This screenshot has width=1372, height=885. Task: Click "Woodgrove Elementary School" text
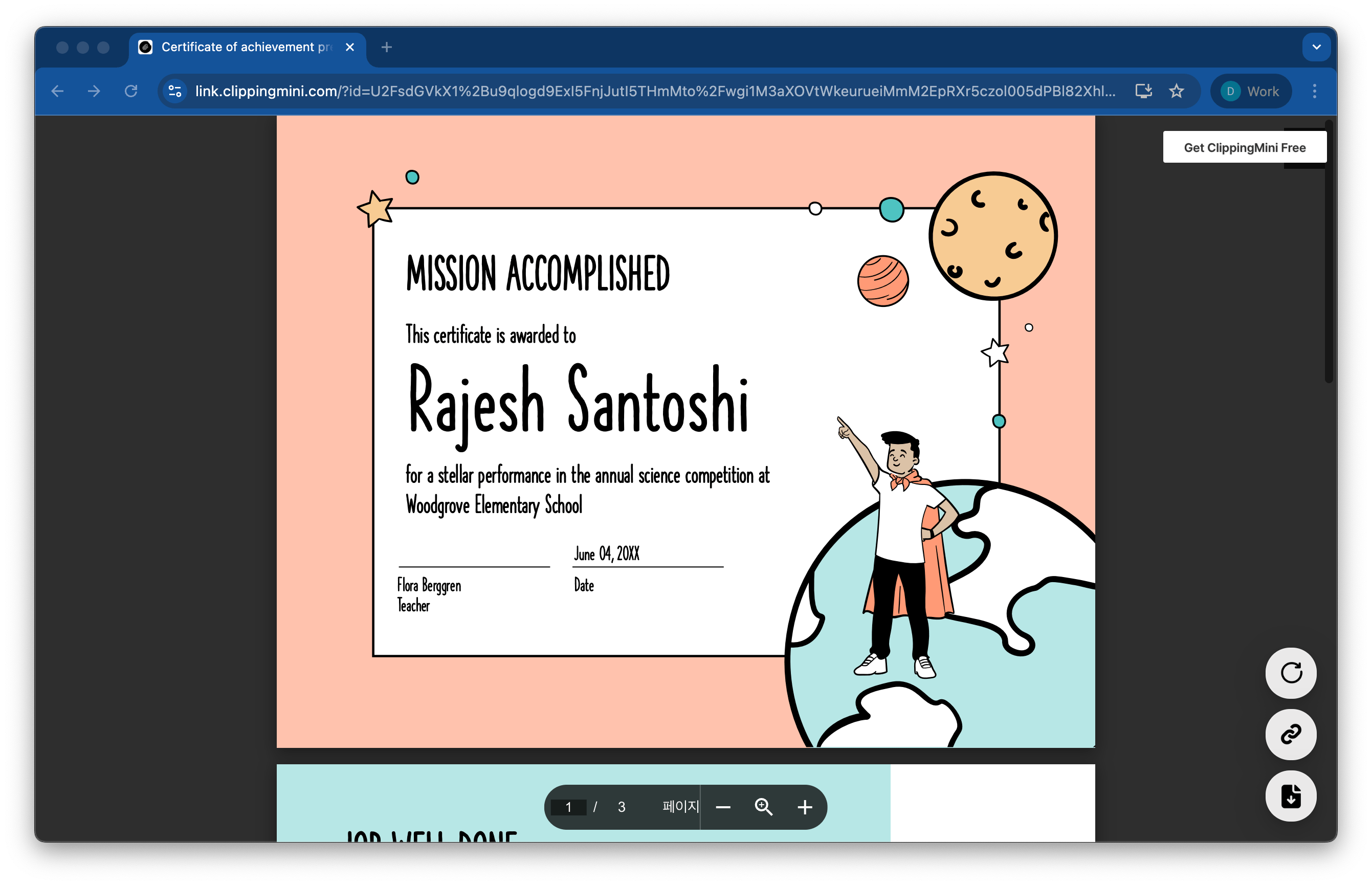click(494, 505)
